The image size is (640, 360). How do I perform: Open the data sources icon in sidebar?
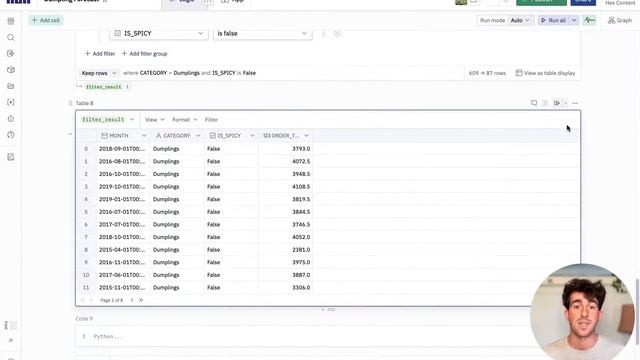pyautogui.click(x=11, y=53)
